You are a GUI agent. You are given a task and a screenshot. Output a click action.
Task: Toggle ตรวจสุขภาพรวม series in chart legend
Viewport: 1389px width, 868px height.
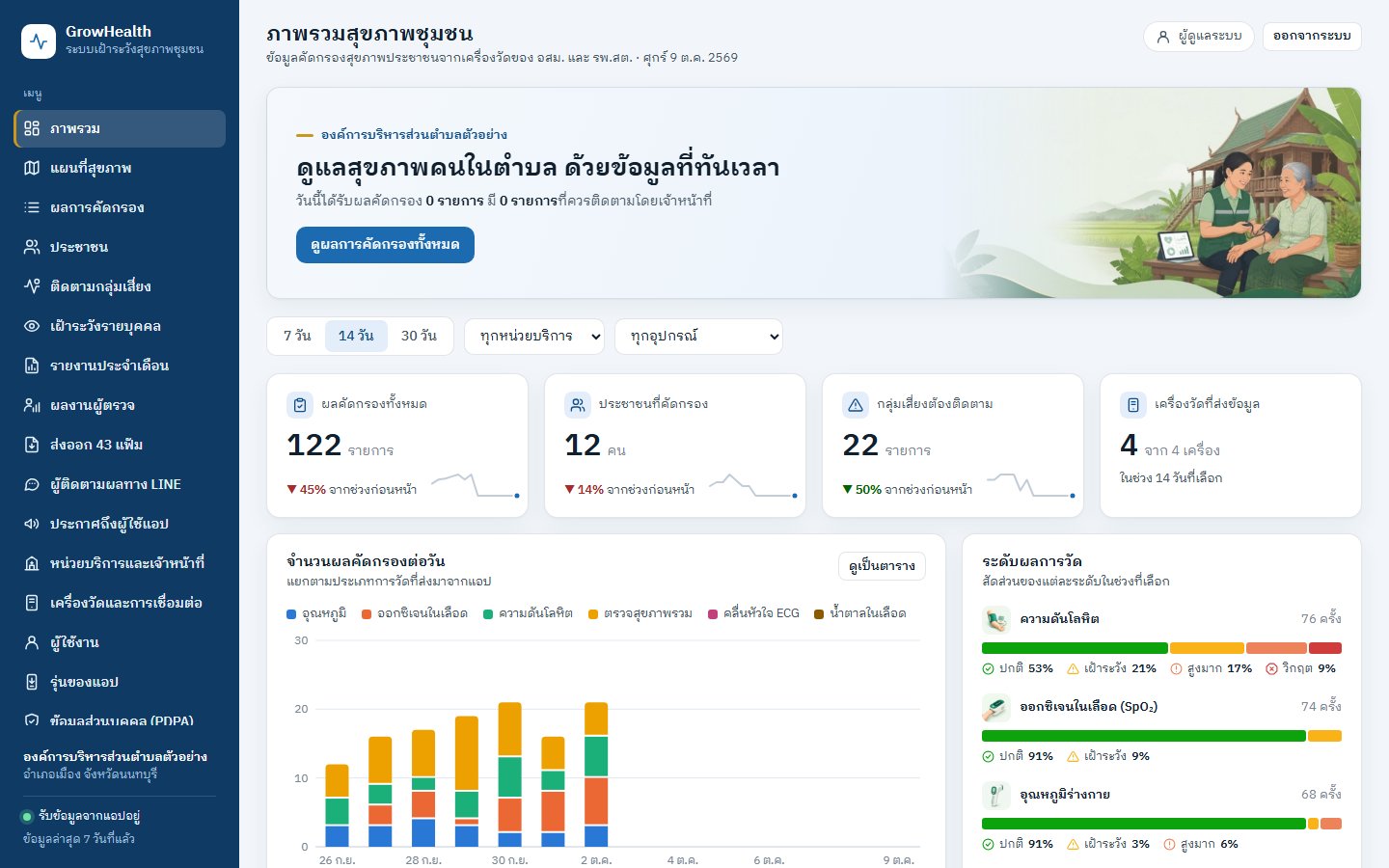[x=640, y=613]
